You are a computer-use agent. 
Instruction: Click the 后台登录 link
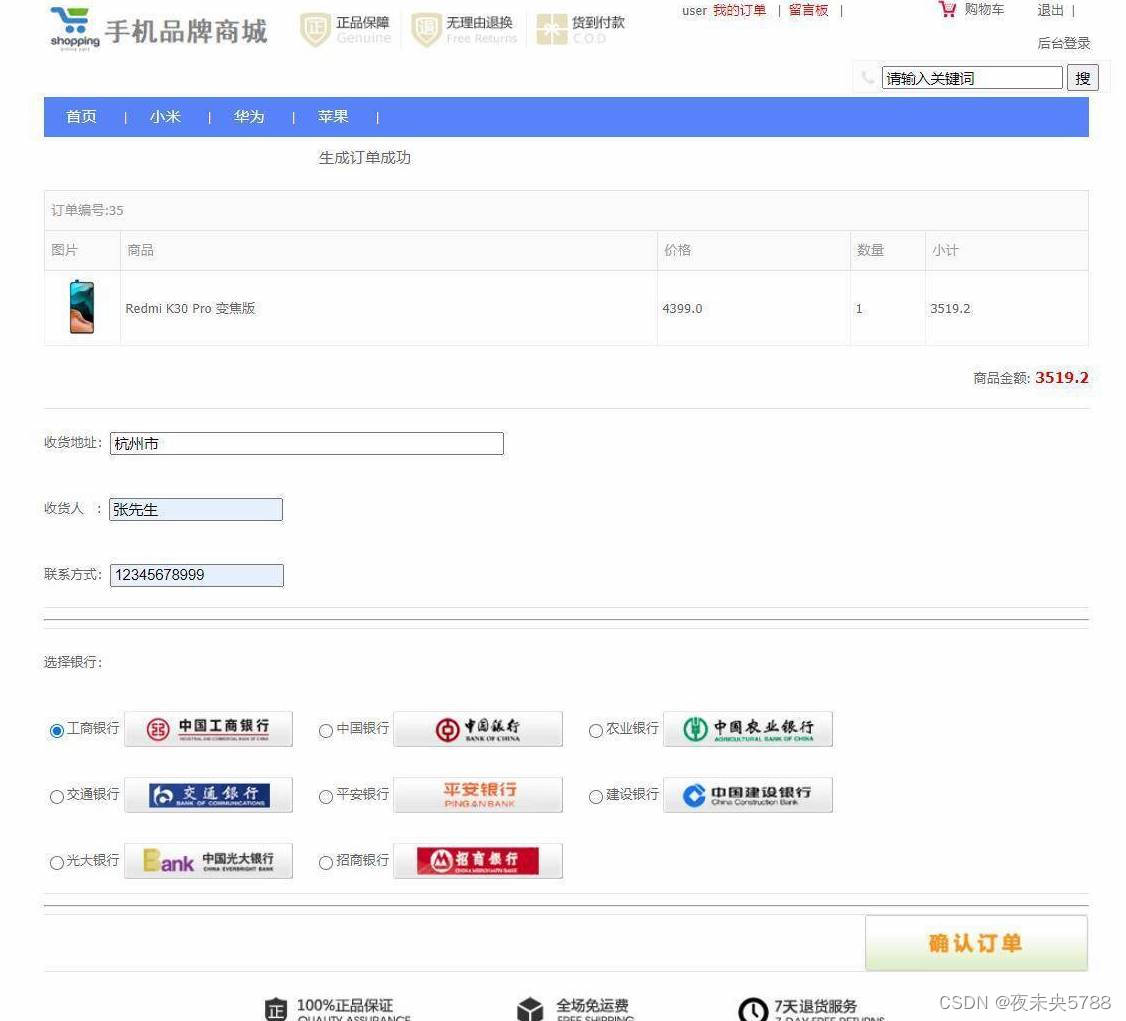[1064, 43]
